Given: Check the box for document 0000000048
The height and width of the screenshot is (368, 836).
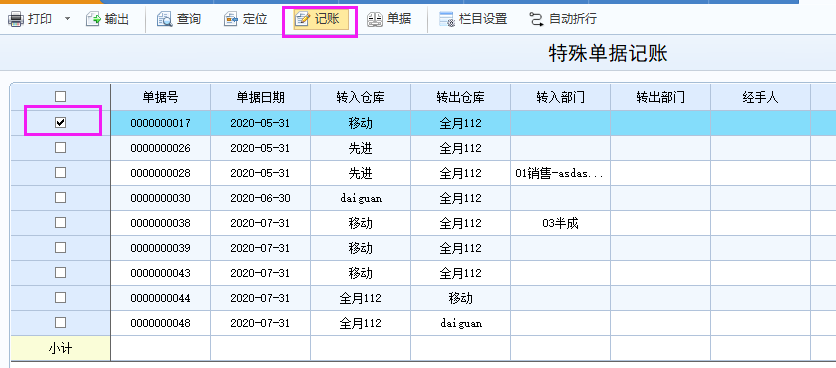Looking at the screenshot, I should (x=60, y=323).
